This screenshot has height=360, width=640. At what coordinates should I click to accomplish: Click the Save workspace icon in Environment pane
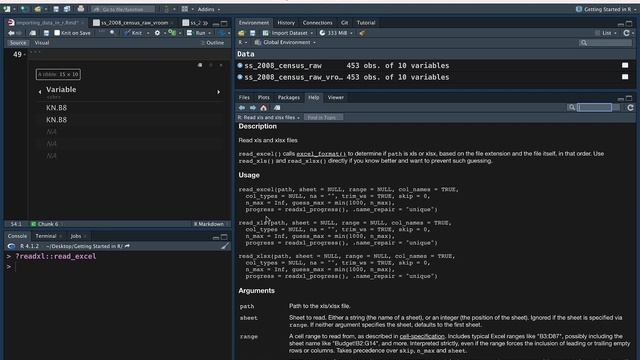[x=253, y=33]
